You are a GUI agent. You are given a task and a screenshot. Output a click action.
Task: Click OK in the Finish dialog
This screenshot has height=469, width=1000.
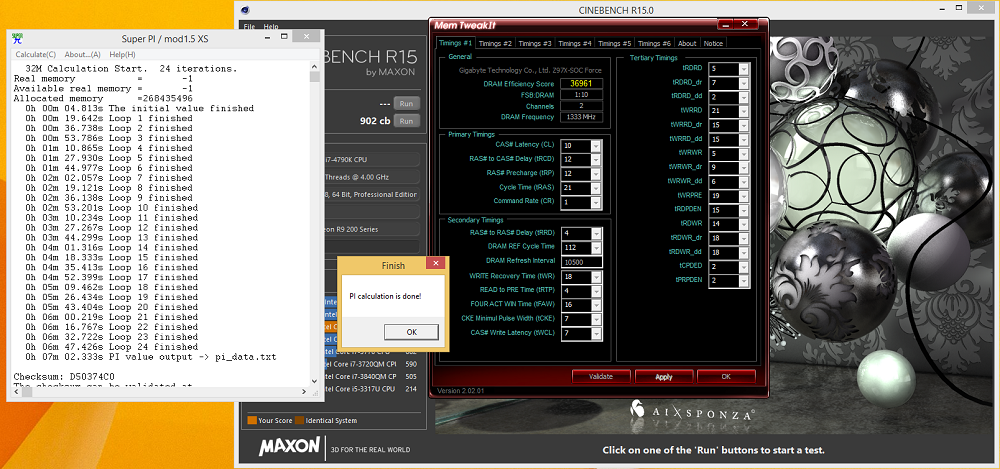click(411, 332)
